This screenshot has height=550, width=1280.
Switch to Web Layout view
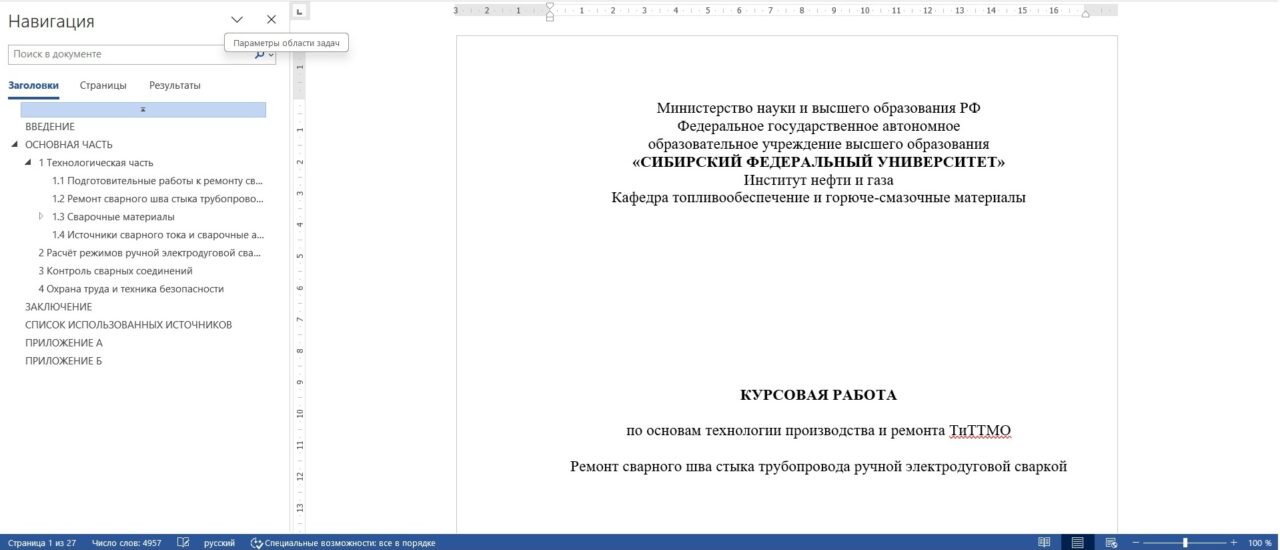pyautogui.click(x=1111, y=543)
